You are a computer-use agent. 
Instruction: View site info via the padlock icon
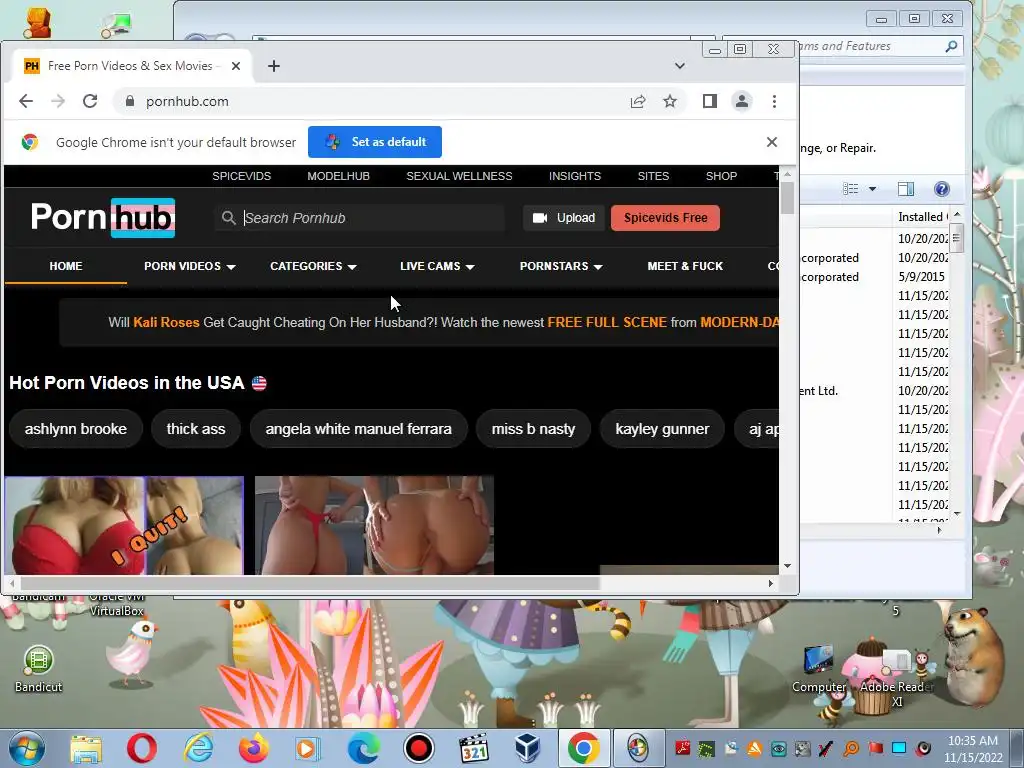129,101
